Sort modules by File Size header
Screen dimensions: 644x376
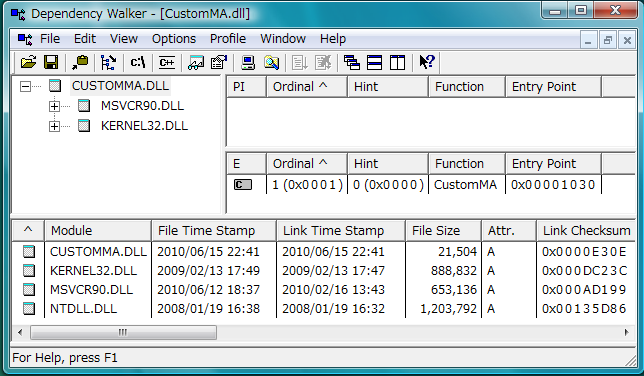point(444,231)
